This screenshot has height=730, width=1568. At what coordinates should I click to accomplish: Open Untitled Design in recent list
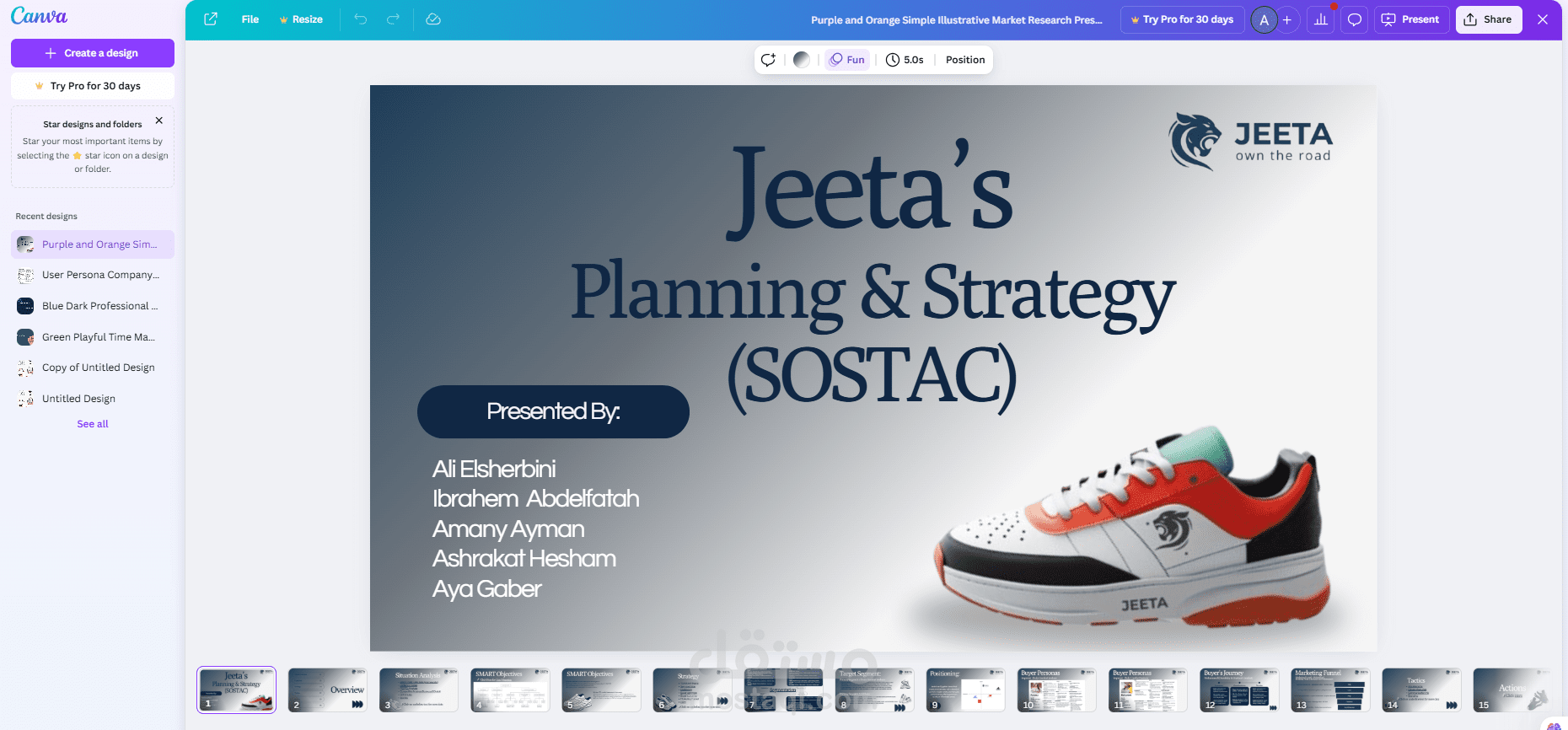coord(93,399)
